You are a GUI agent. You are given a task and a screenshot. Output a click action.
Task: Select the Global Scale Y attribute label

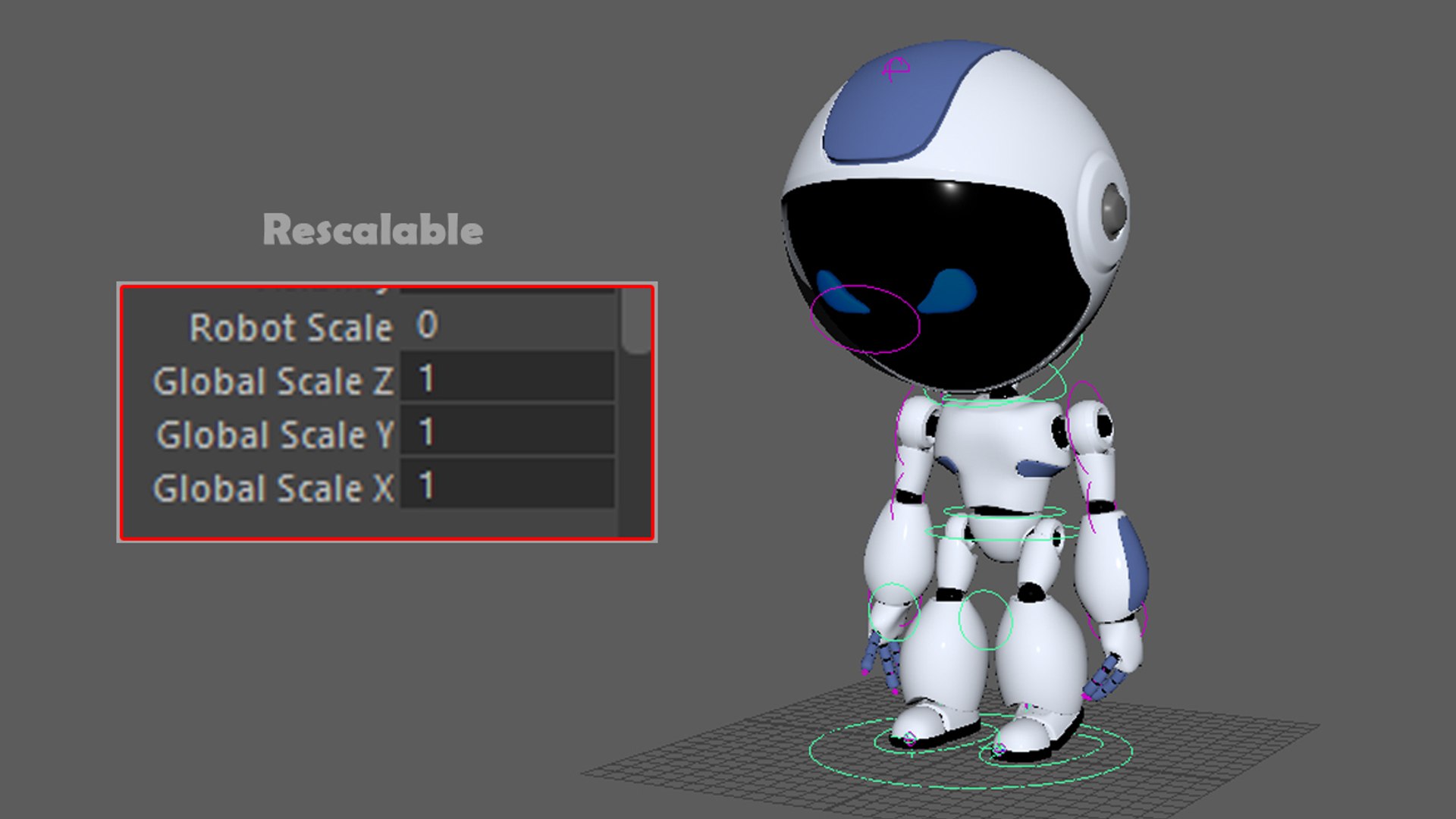[275, 435]
